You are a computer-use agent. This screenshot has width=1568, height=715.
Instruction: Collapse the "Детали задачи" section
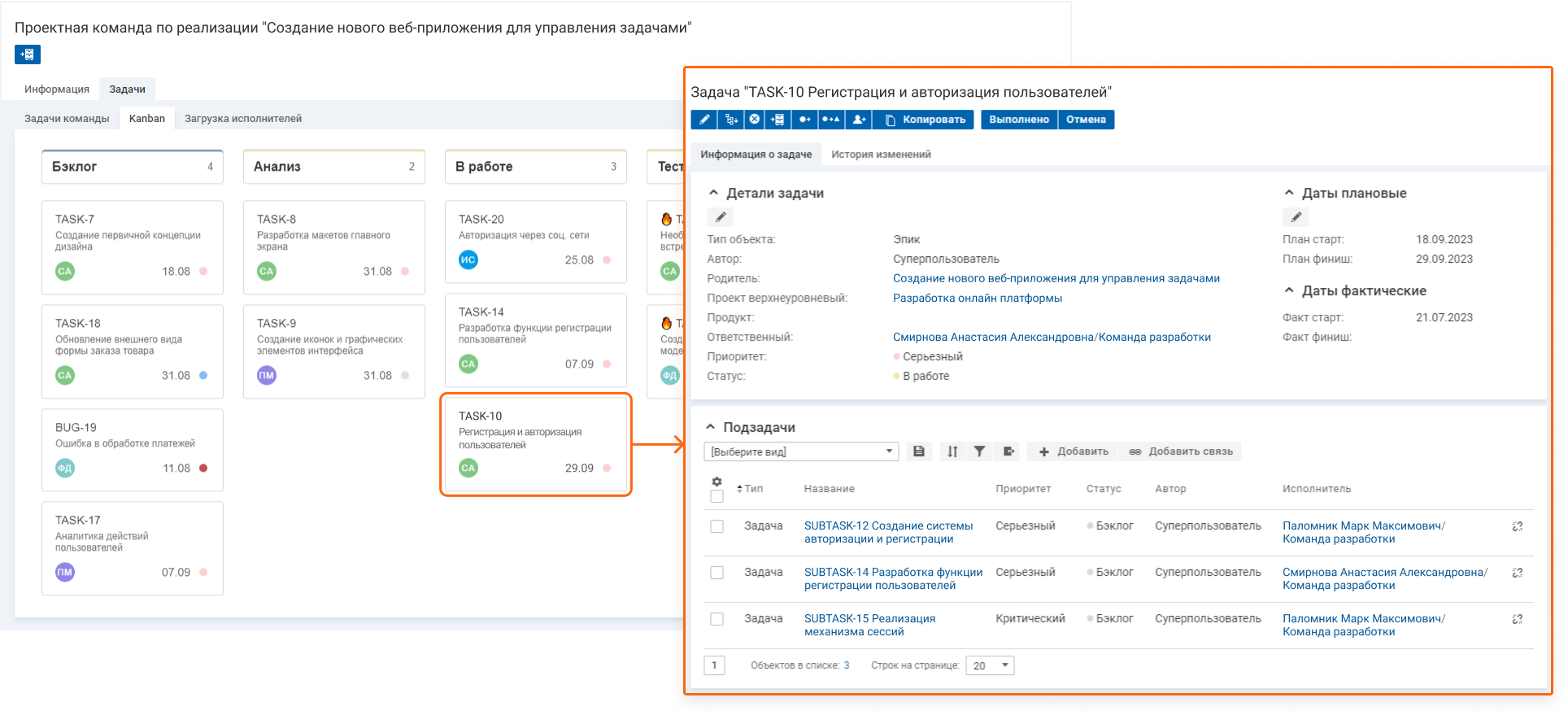click(714, 193)
